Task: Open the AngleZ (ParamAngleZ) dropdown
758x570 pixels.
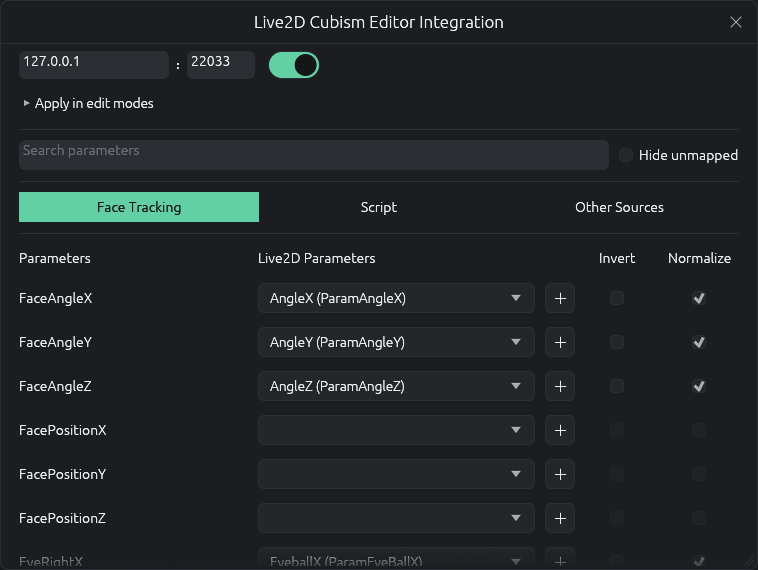Action: (396, 386)
